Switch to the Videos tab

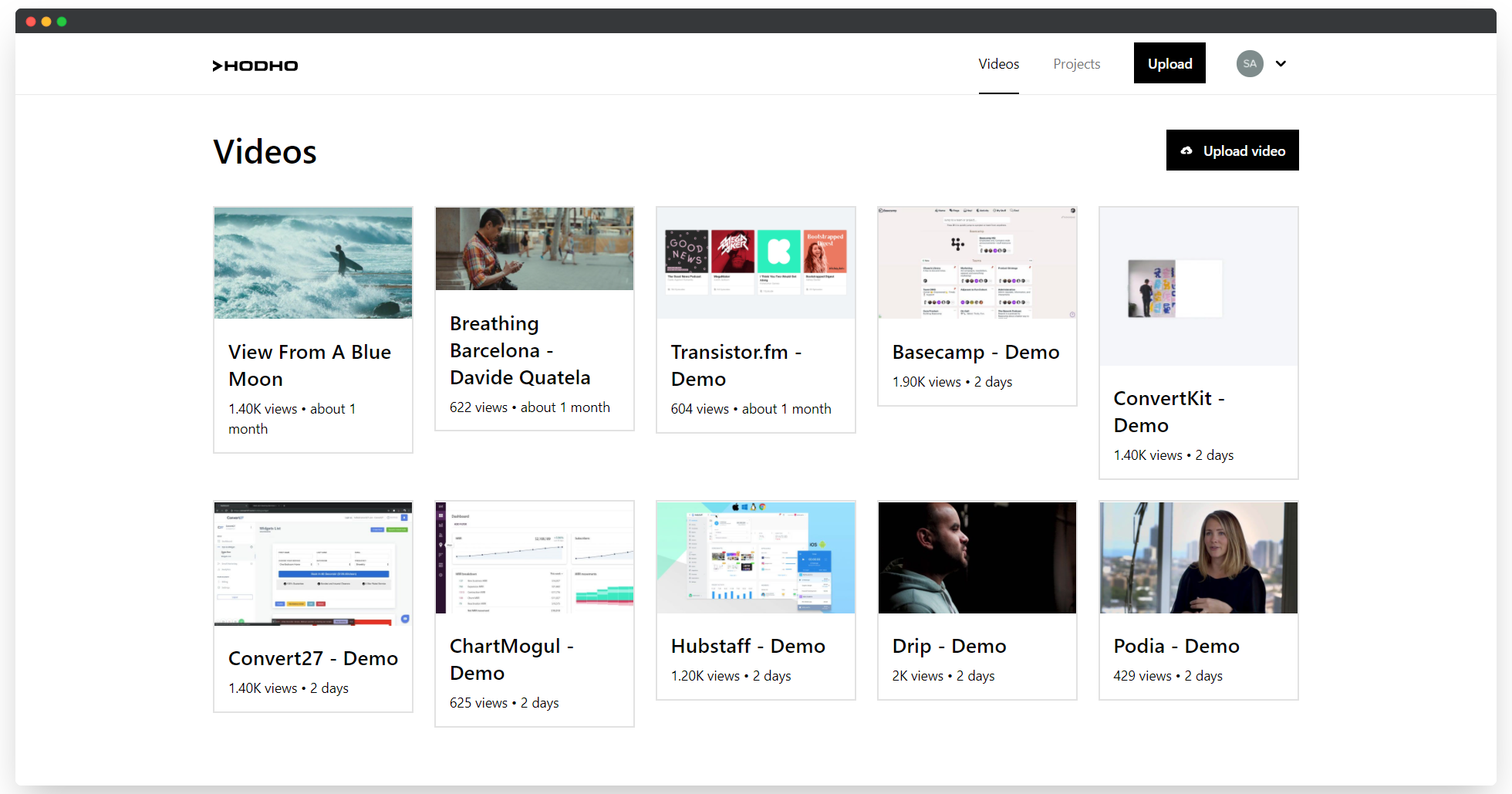(998, 64)
